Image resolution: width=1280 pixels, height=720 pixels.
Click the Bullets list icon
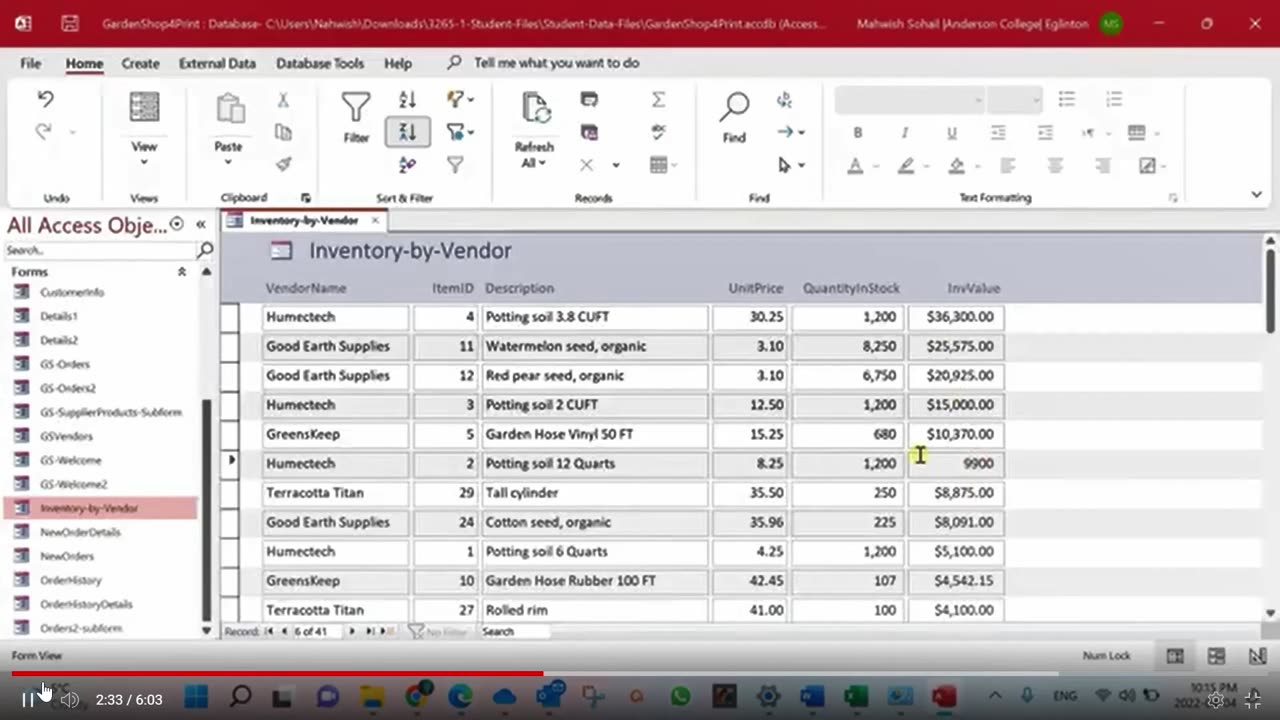(1067, 99)
